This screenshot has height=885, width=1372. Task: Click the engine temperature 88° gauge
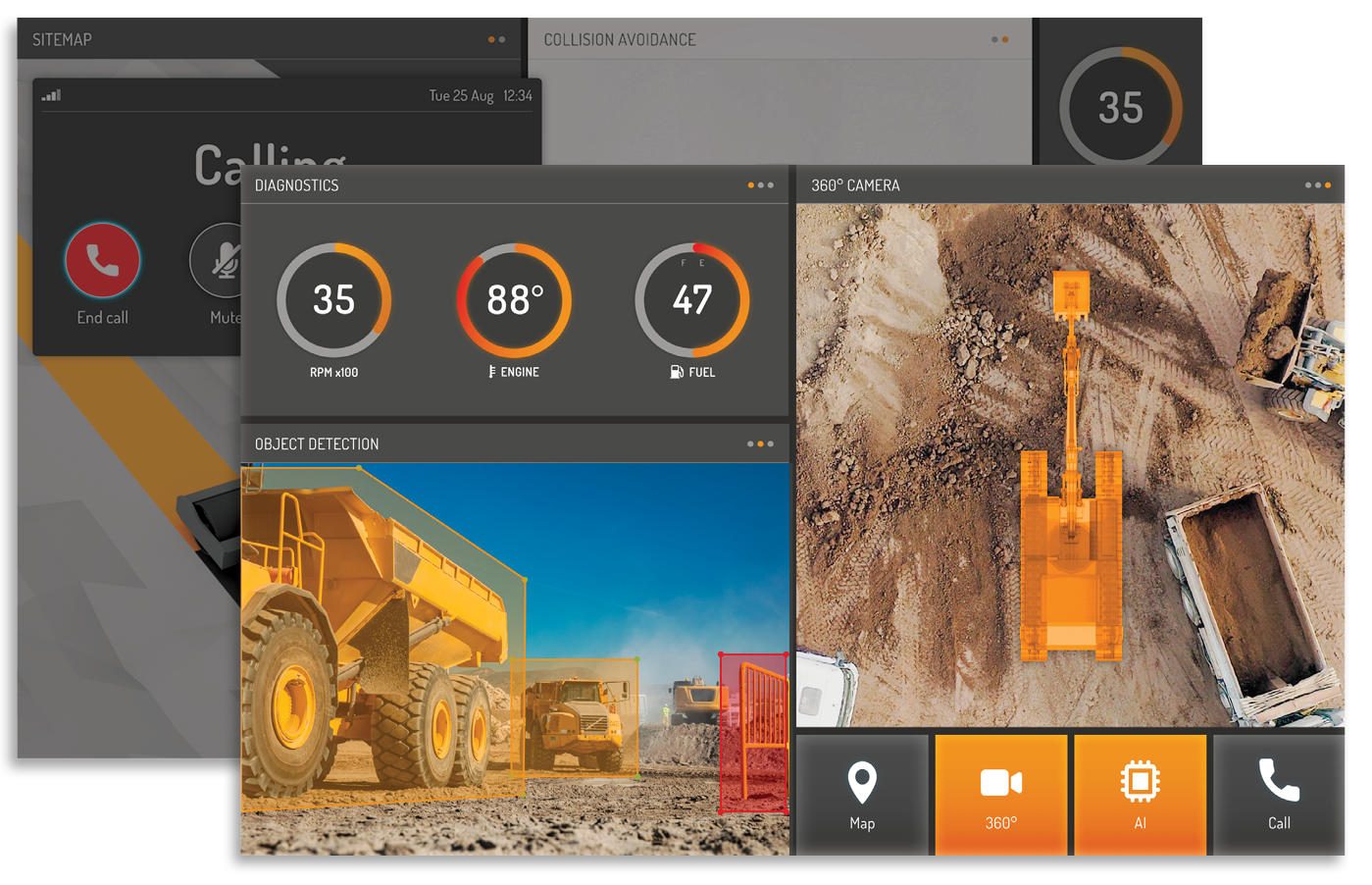[x=514, y=300]
